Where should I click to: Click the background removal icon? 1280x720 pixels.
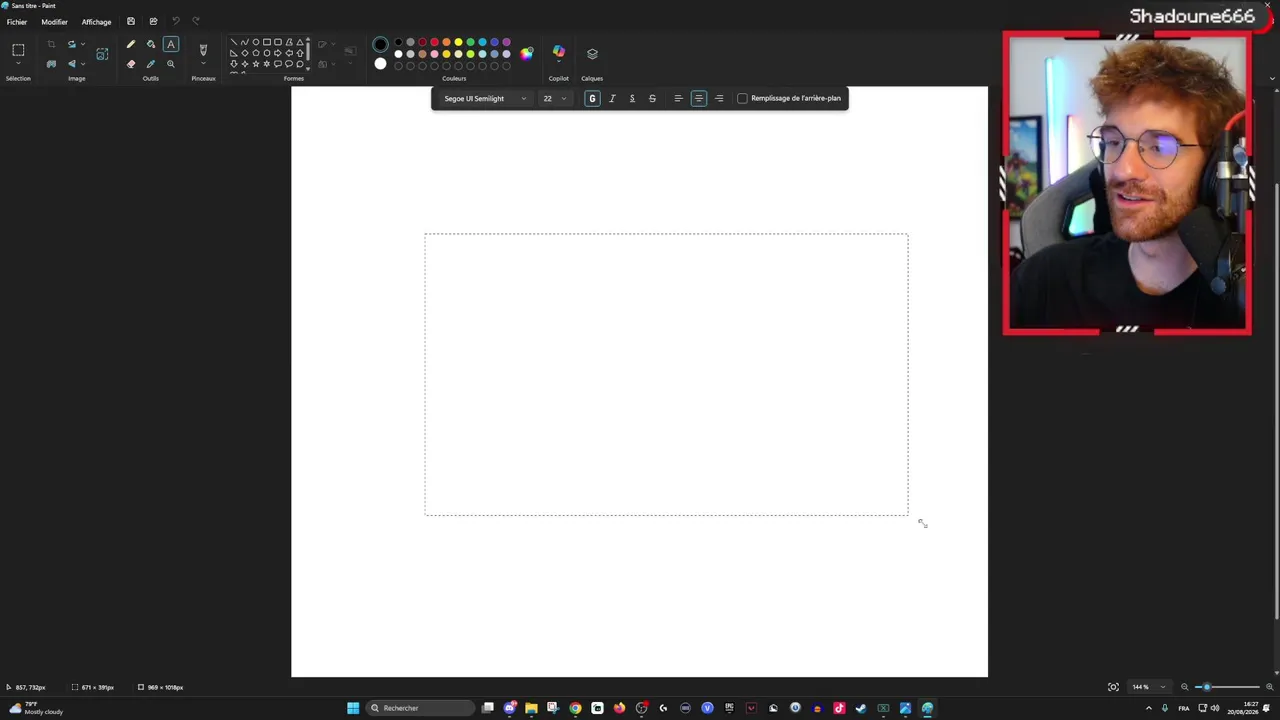[x=51, y=64]
